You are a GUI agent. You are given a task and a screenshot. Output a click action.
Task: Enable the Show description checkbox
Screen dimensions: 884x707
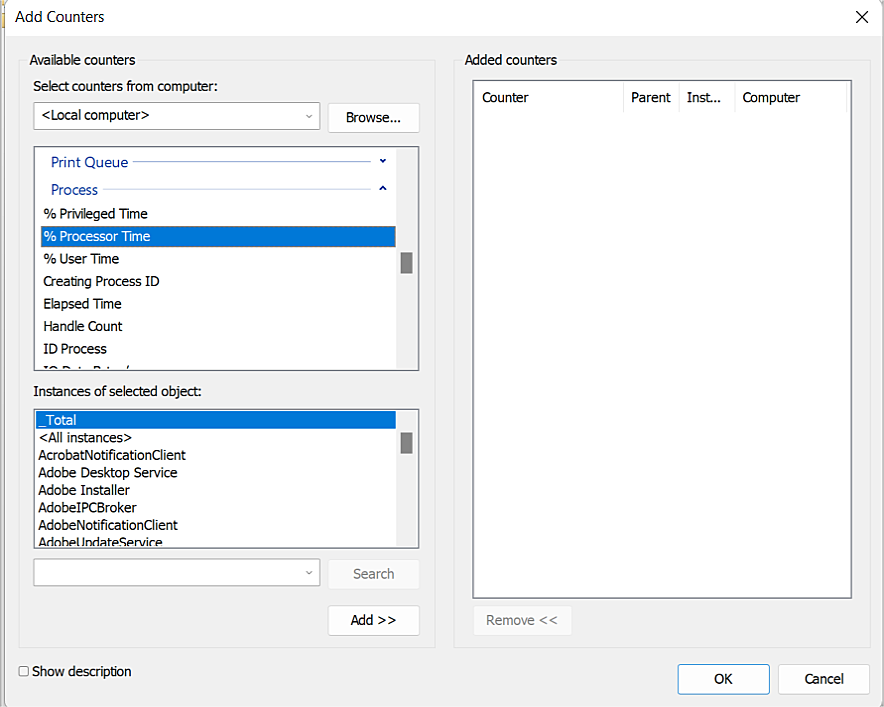[24, 672]
